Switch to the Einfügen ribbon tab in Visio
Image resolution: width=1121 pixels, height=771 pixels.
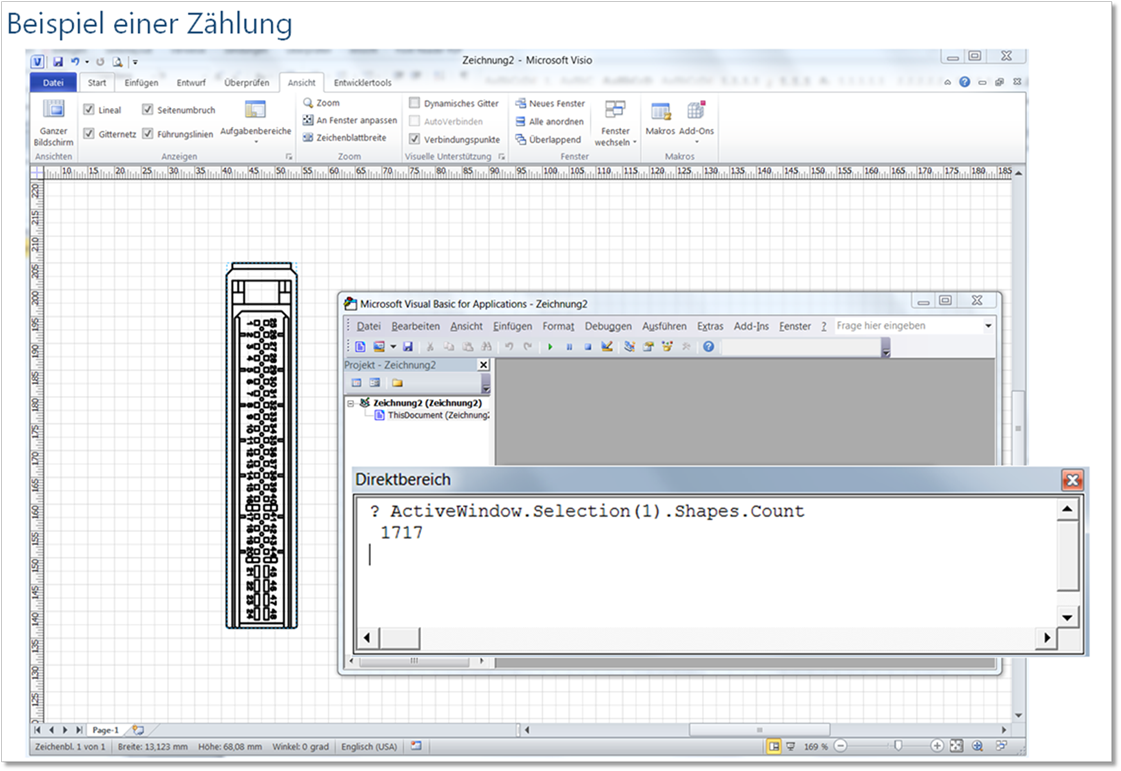pyautogui.click(x=142, y=83)
